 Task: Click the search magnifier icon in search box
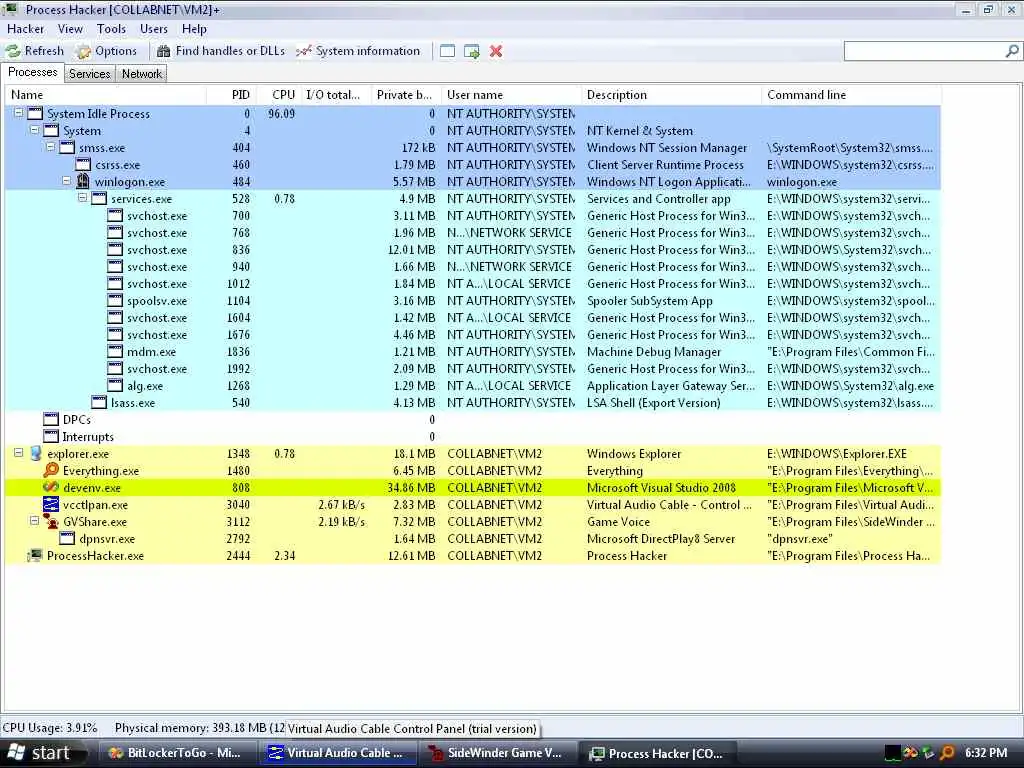(1012, 51)
